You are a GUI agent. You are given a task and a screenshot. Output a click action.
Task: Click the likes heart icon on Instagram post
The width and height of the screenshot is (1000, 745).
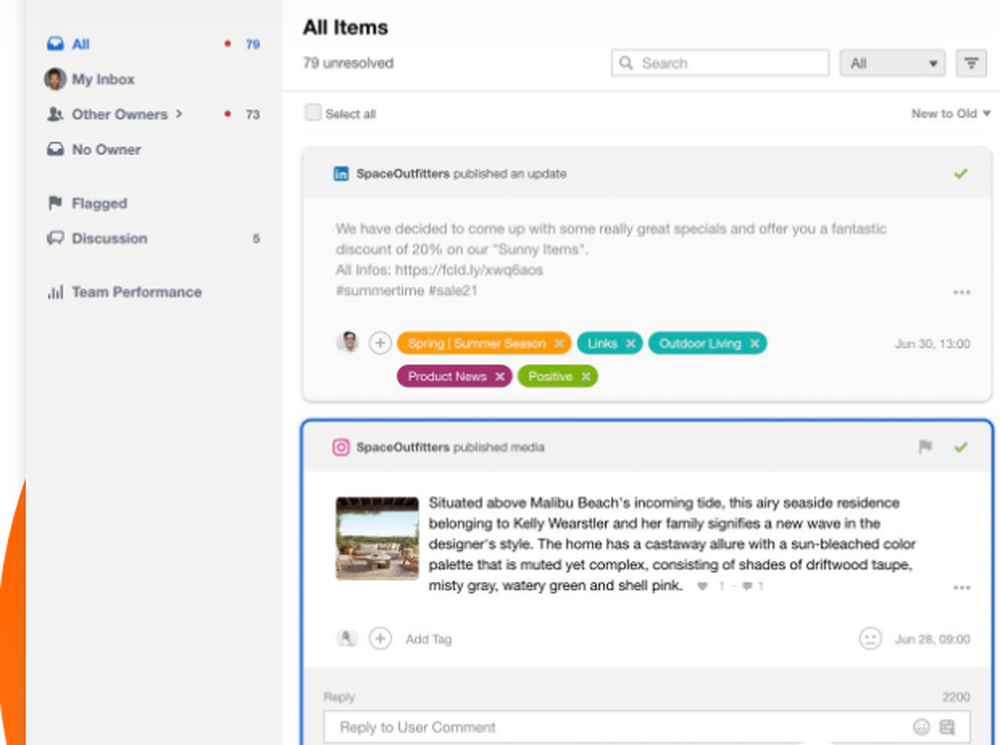point(702,586)
